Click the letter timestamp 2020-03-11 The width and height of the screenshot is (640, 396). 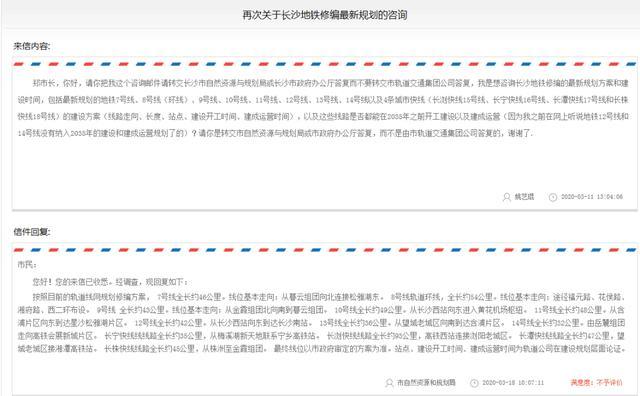click(x=592, y=197)
